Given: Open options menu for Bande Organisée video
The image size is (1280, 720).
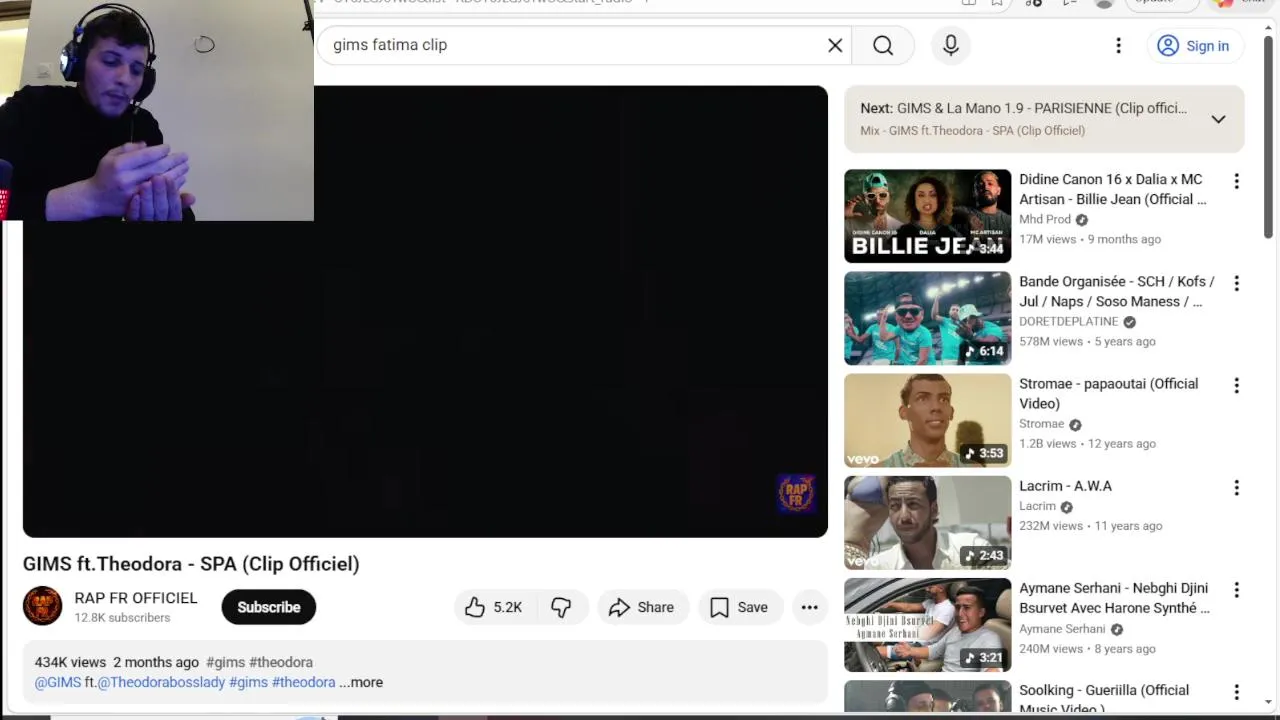Looking at the screenshot, I should pos(1236,283).
